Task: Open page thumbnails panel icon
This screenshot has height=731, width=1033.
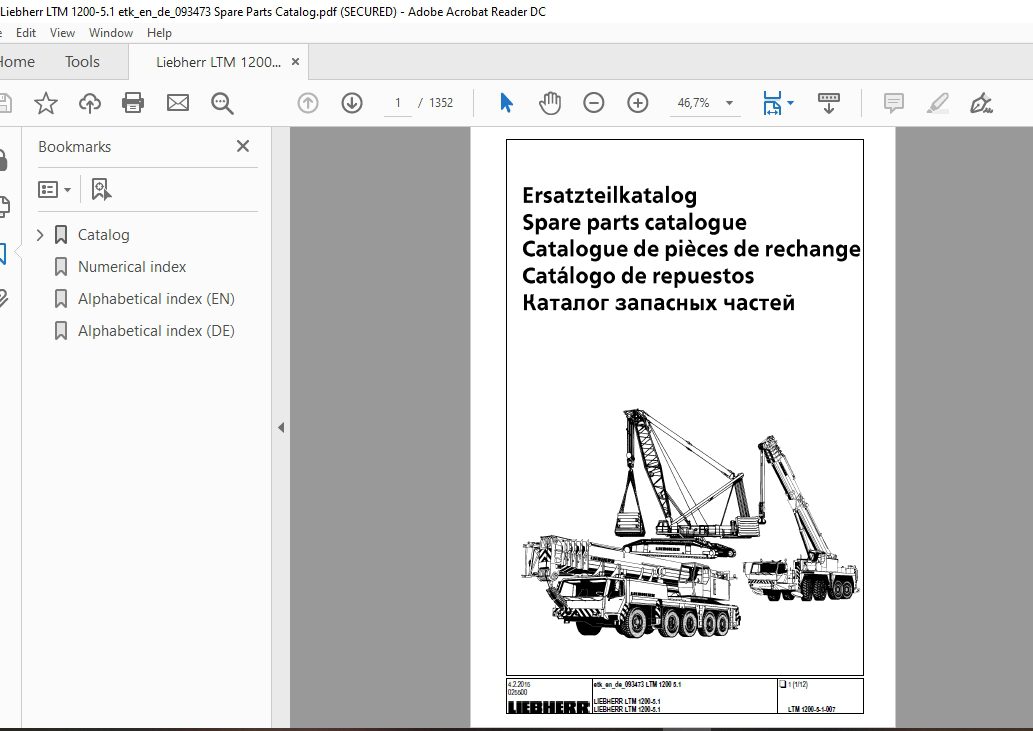Action: click(x=3, y=206)
